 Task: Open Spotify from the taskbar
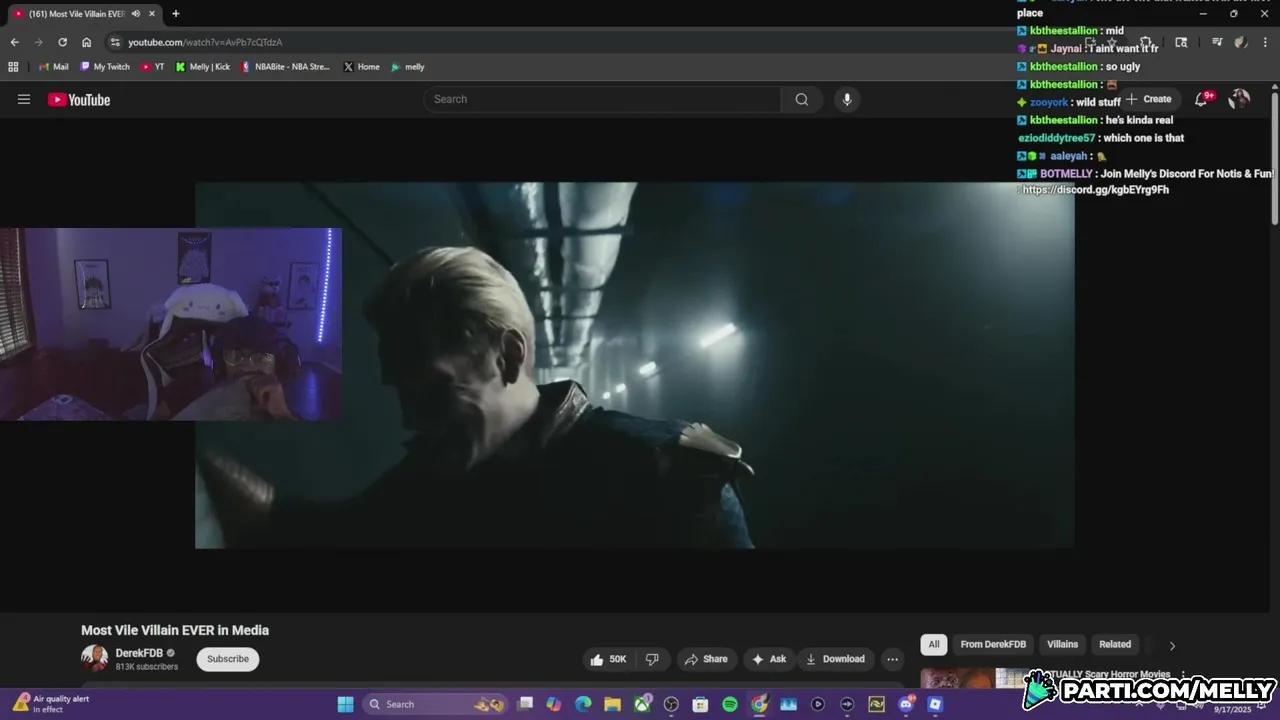730,704
